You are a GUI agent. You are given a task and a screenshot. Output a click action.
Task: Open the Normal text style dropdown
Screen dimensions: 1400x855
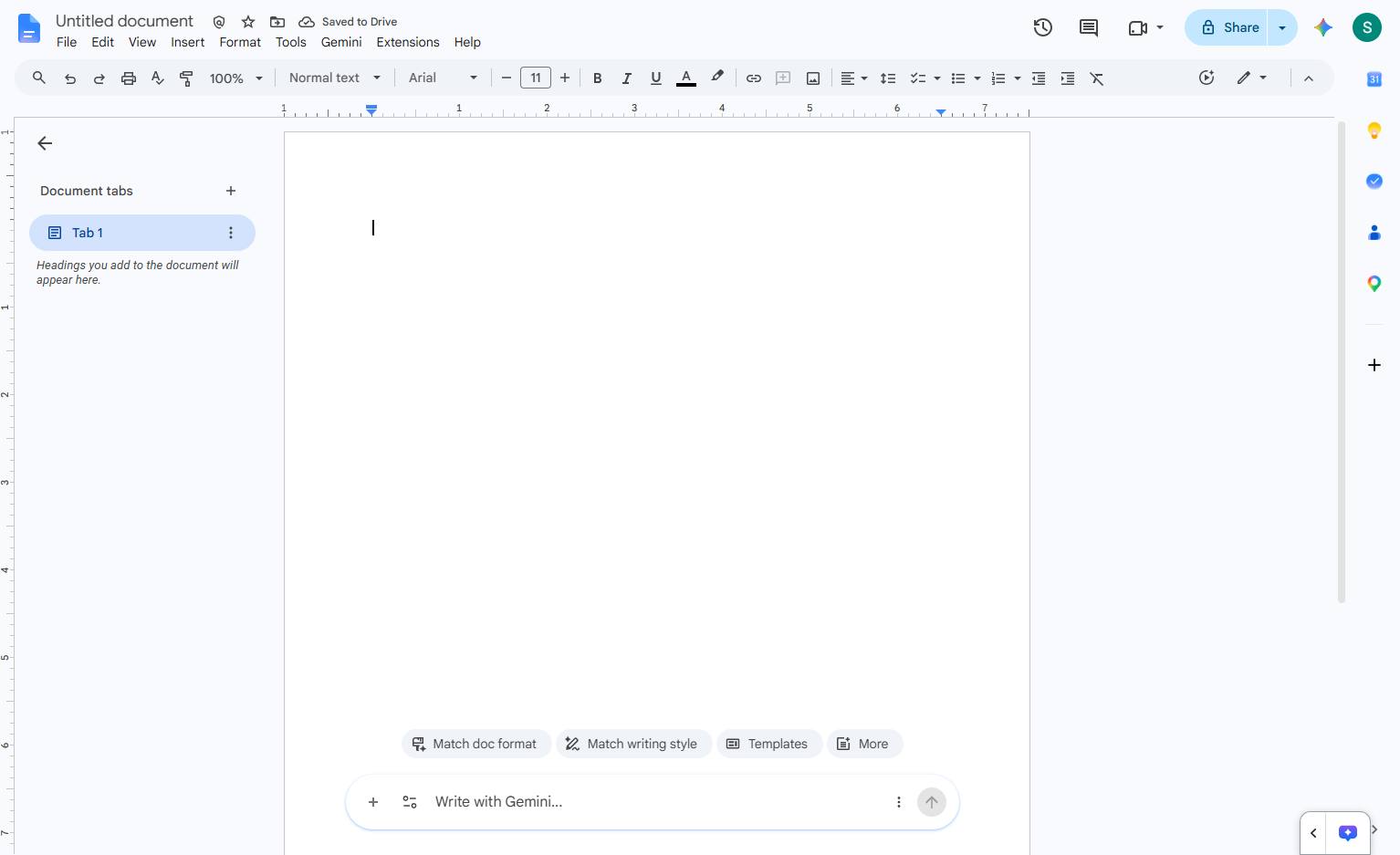click(334, 78)
